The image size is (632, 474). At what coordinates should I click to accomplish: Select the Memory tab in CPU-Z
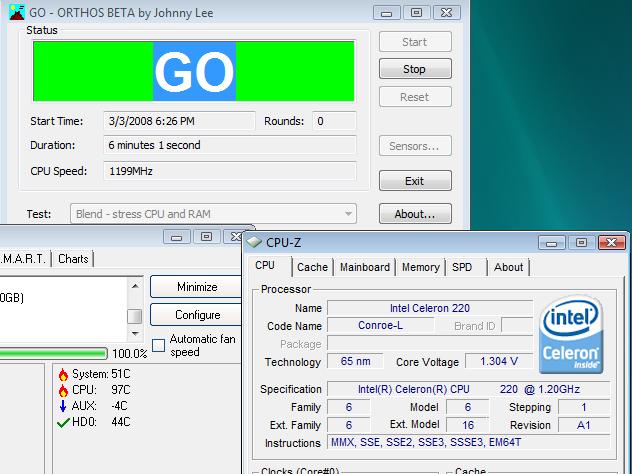(x=420, y=267)
